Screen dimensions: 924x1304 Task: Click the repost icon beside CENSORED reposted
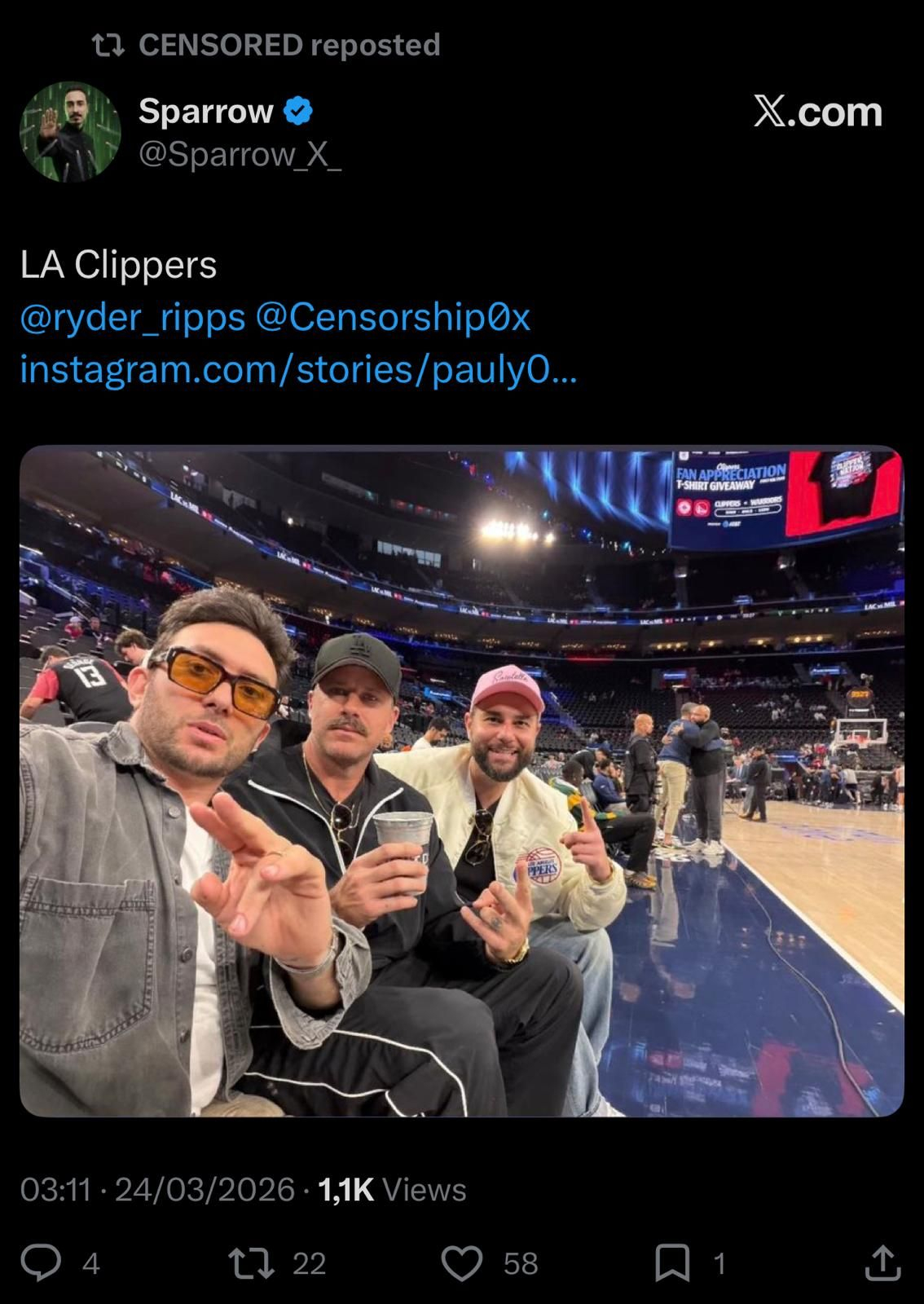coord(108,46)
